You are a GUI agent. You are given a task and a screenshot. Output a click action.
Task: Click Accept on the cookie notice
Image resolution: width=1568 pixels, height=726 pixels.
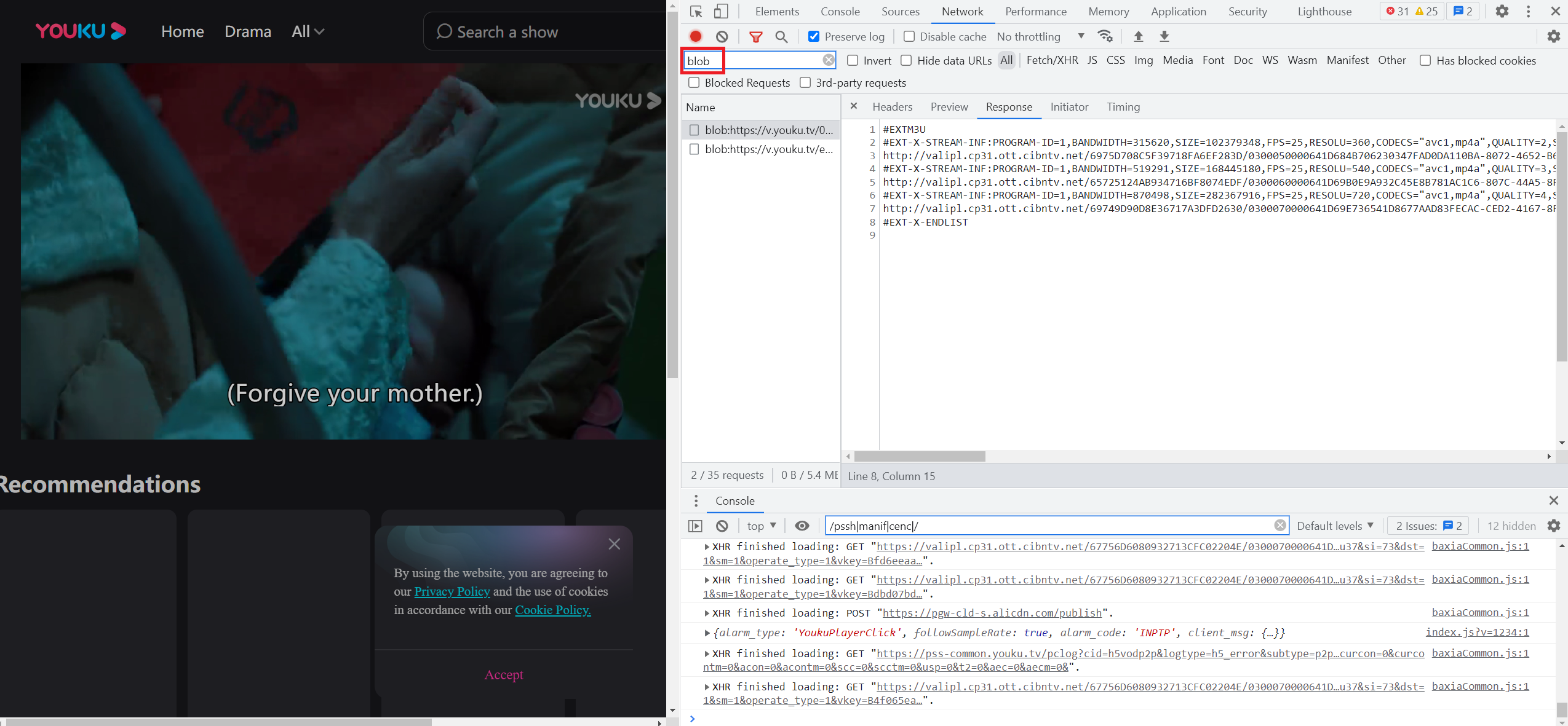[x=504, y=674]
